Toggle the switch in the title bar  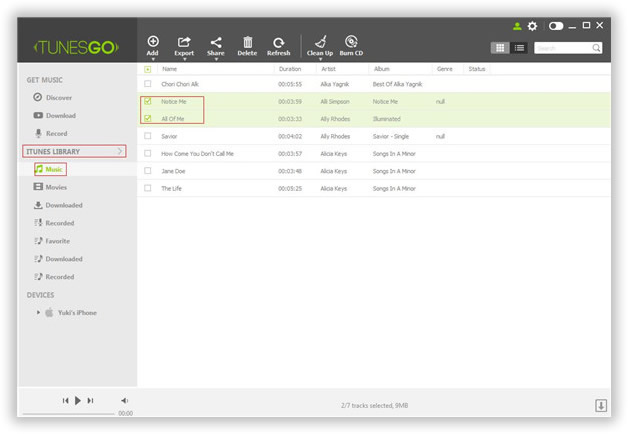(x=556, y=26)
